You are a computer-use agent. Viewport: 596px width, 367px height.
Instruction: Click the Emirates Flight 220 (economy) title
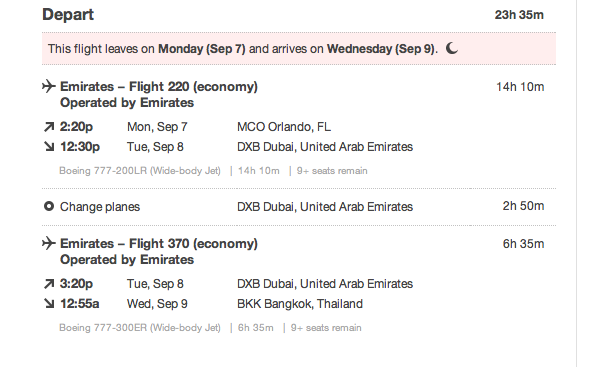[x=159, y=87]
